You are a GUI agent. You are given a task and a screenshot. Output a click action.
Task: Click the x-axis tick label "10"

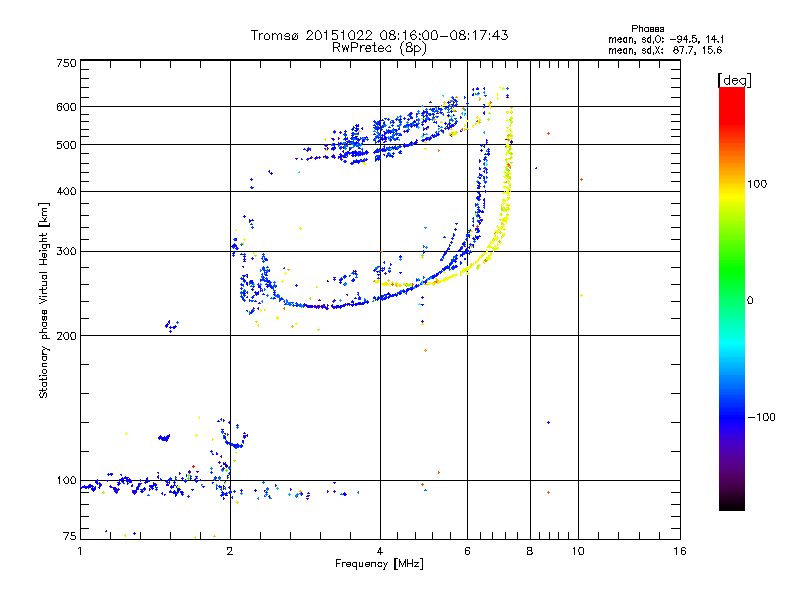(578, 551)
